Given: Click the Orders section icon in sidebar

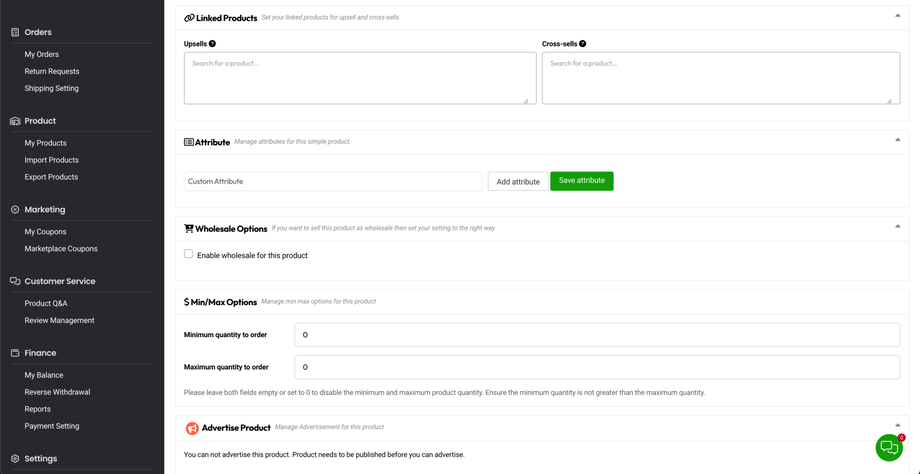Looking at the screenshot, I should click(15, 32).
